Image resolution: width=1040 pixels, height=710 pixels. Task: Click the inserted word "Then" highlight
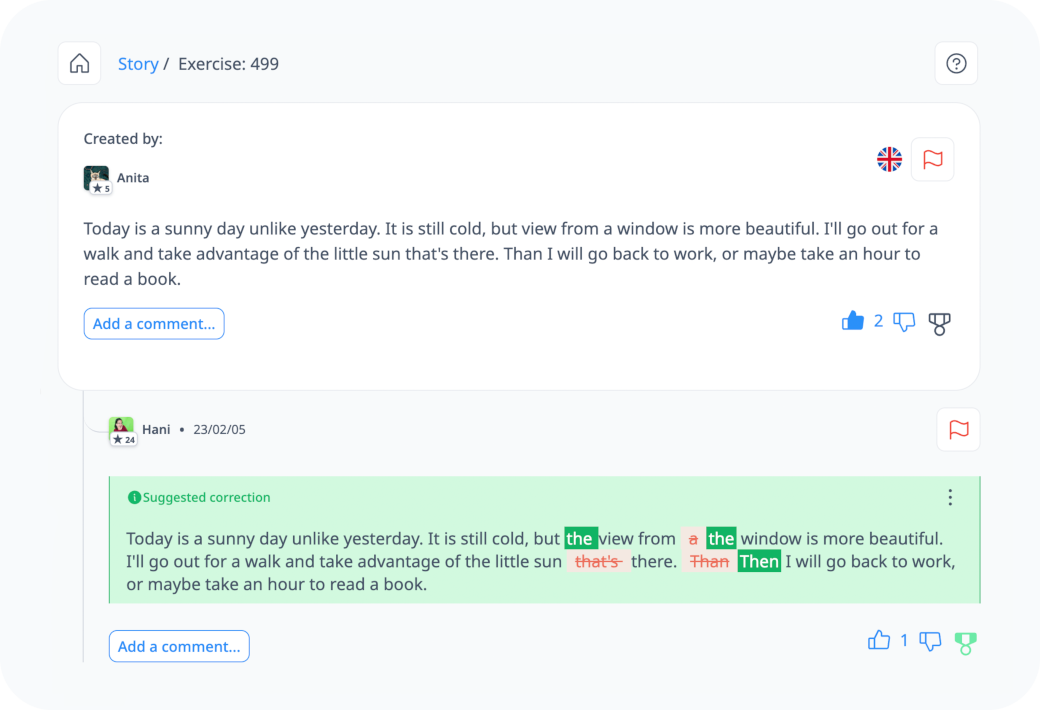pos(759,561)
